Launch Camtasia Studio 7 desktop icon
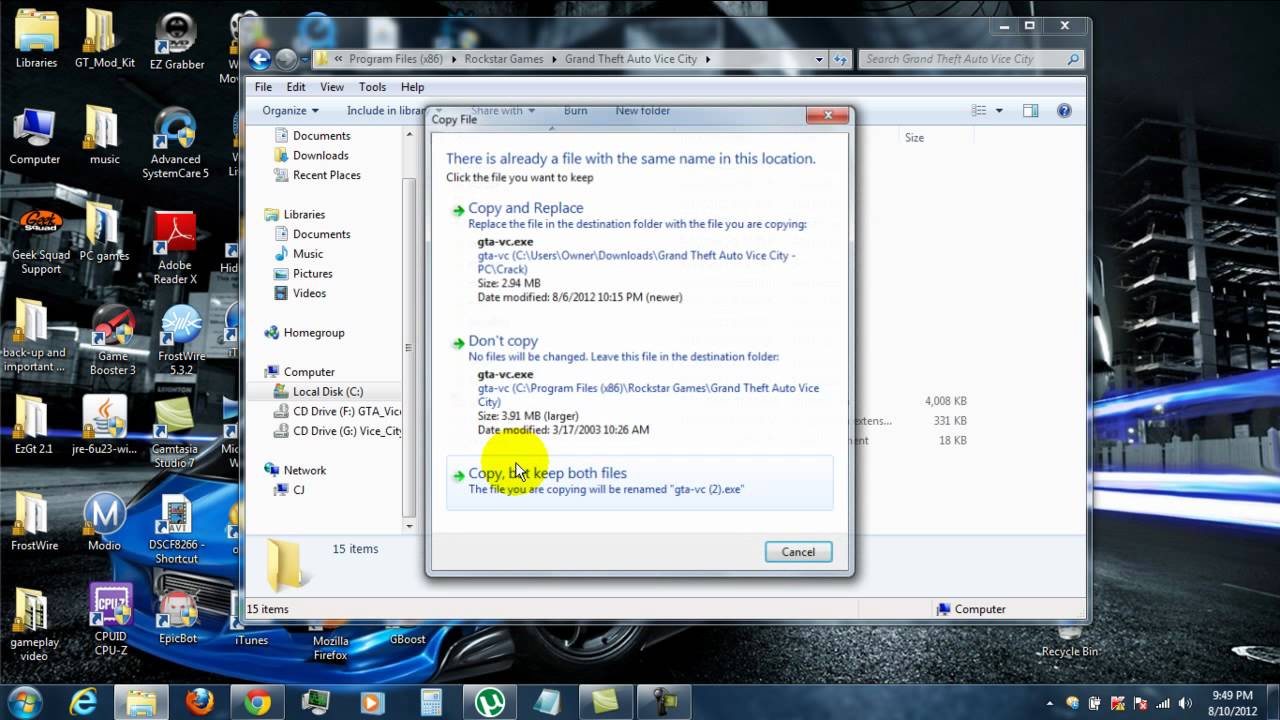 [x=174, y=432]
